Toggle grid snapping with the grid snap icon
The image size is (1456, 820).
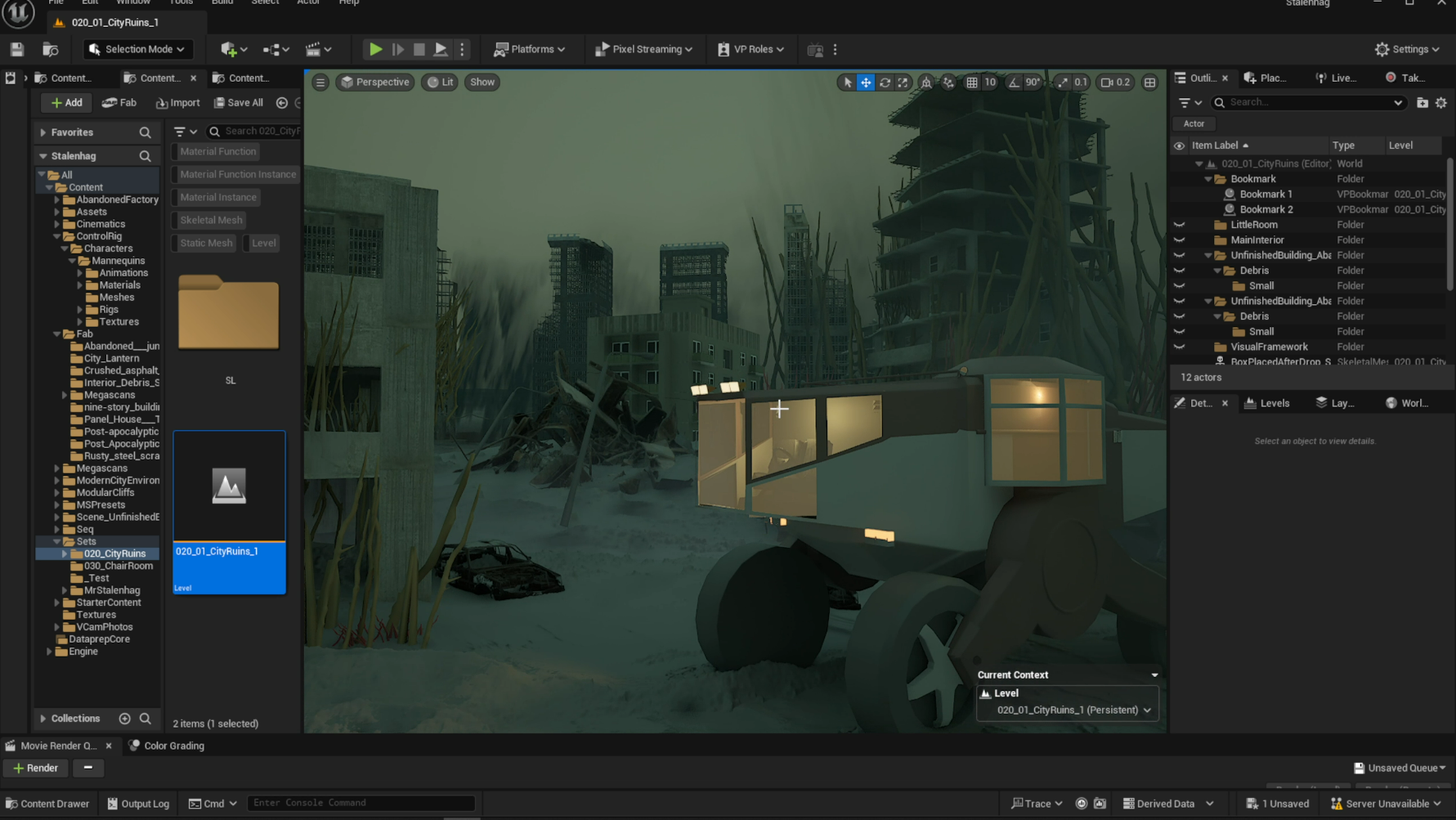pos(971,82)
